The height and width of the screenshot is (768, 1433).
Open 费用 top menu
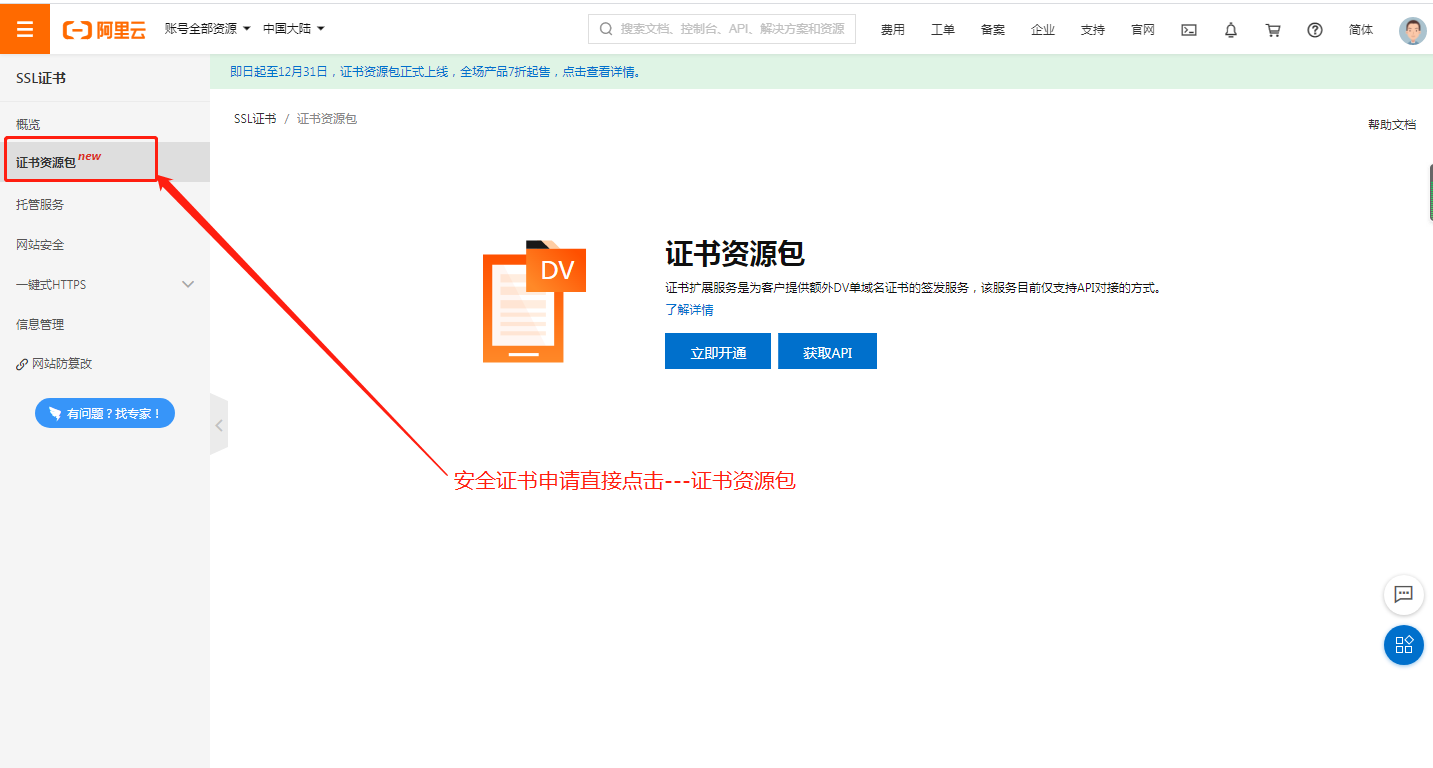click(893, 30)
